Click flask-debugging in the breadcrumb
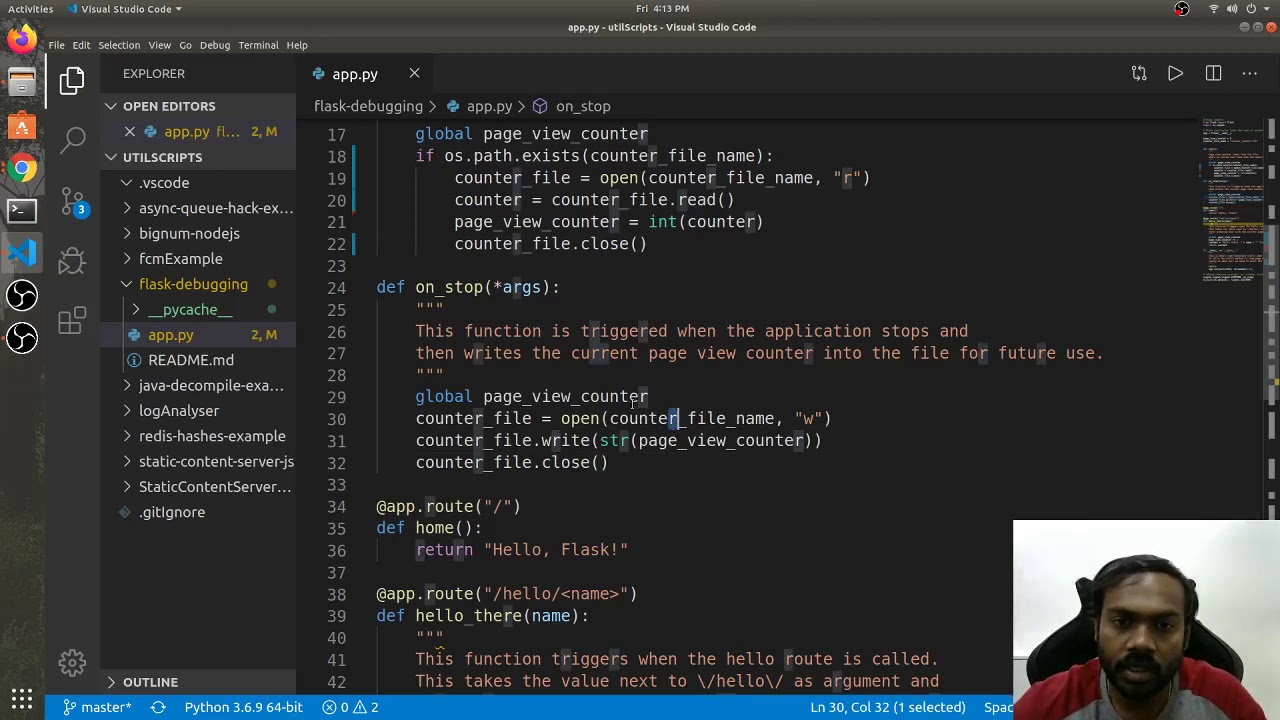Screen dimensions: 1280x720 pos(368,106)
